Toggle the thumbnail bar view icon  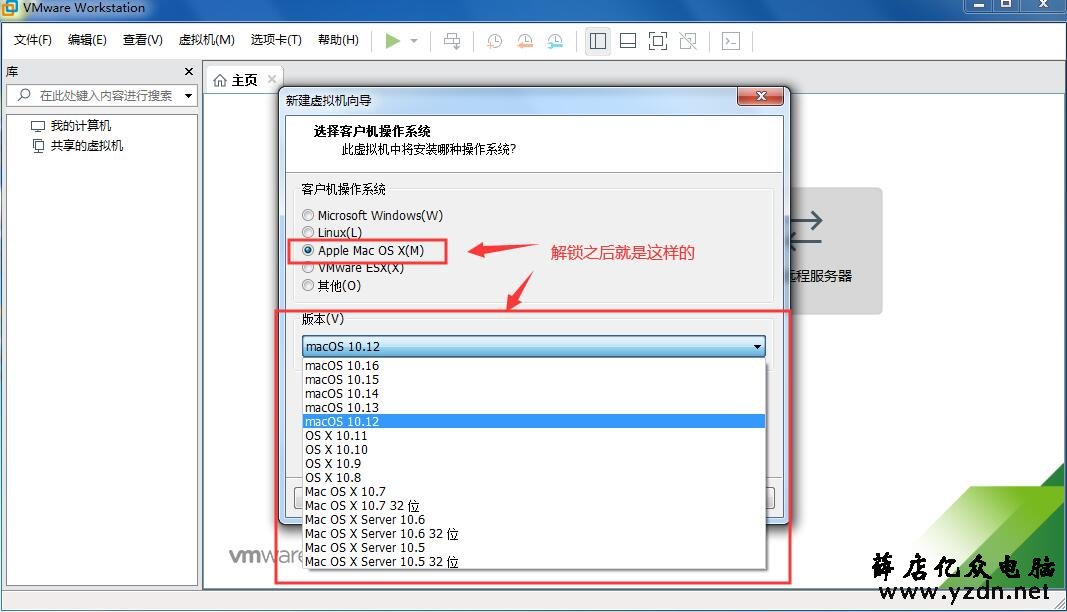(x=628, y=41)
